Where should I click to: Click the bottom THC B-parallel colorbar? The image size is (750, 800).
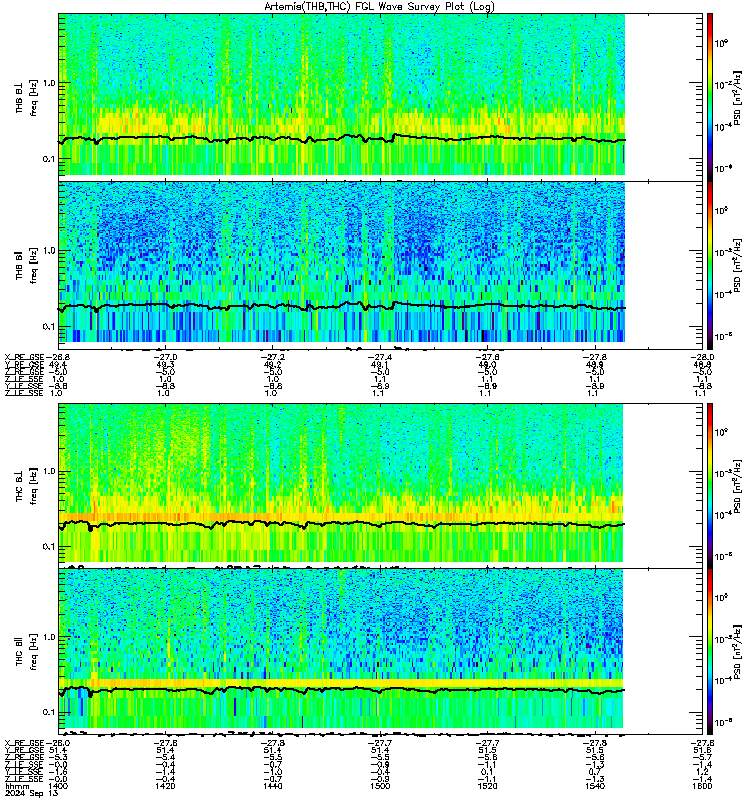click(x=710, y=652)
